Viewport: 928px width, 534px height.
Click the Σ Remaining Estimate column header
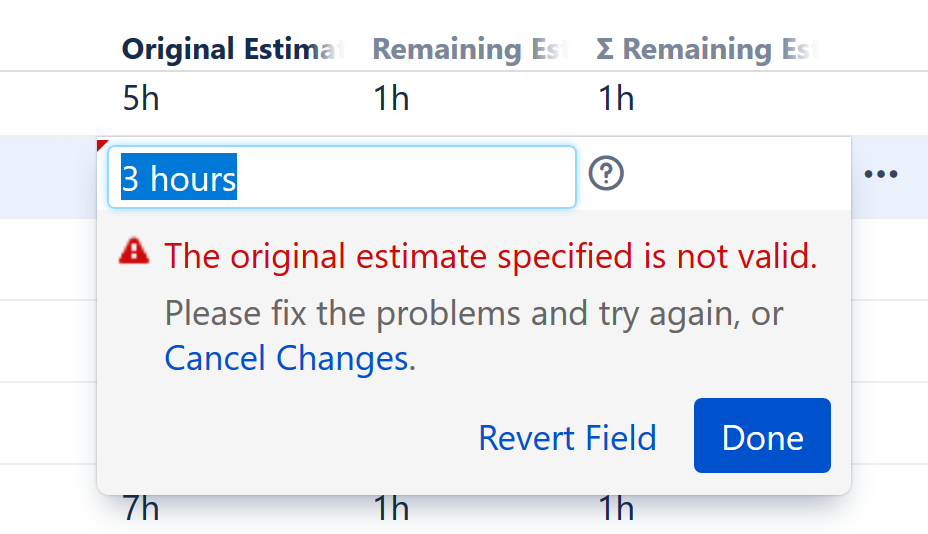coord(706,49)
